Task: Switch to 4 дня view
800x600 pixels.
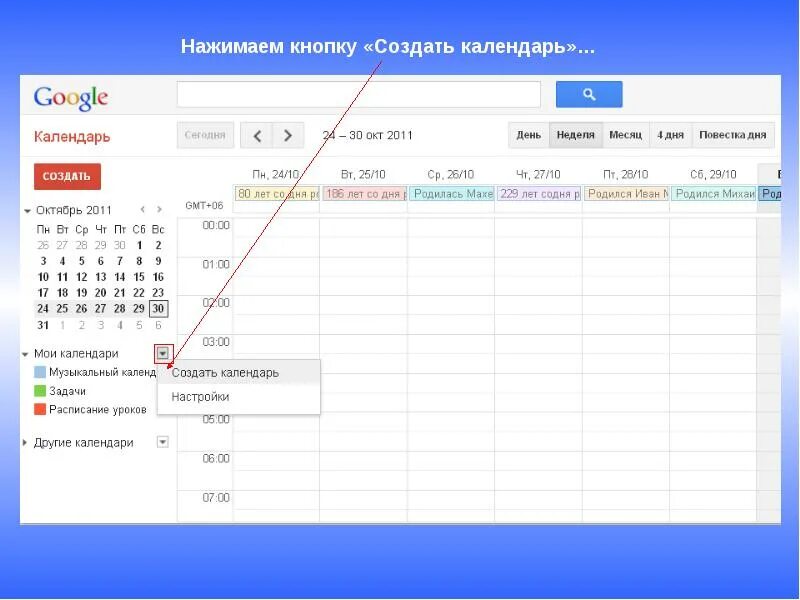Action: pos(670,135)
